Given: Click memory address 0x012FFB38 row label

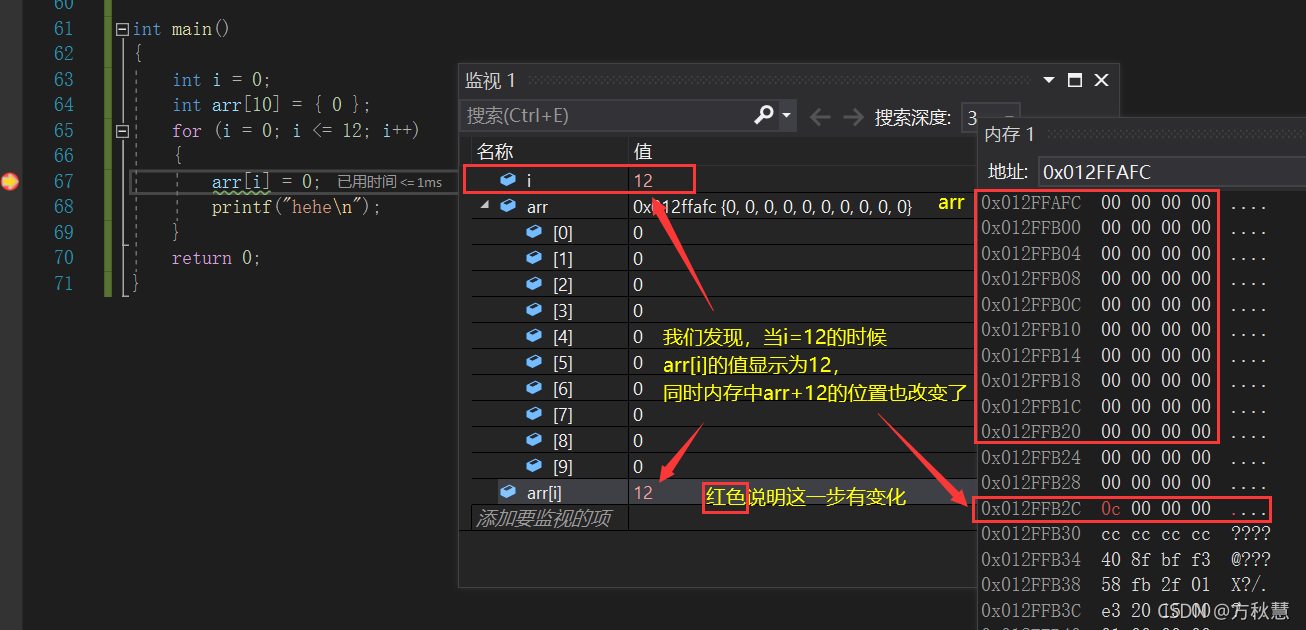Looking at the screenshot, I should pos(1031,585).
